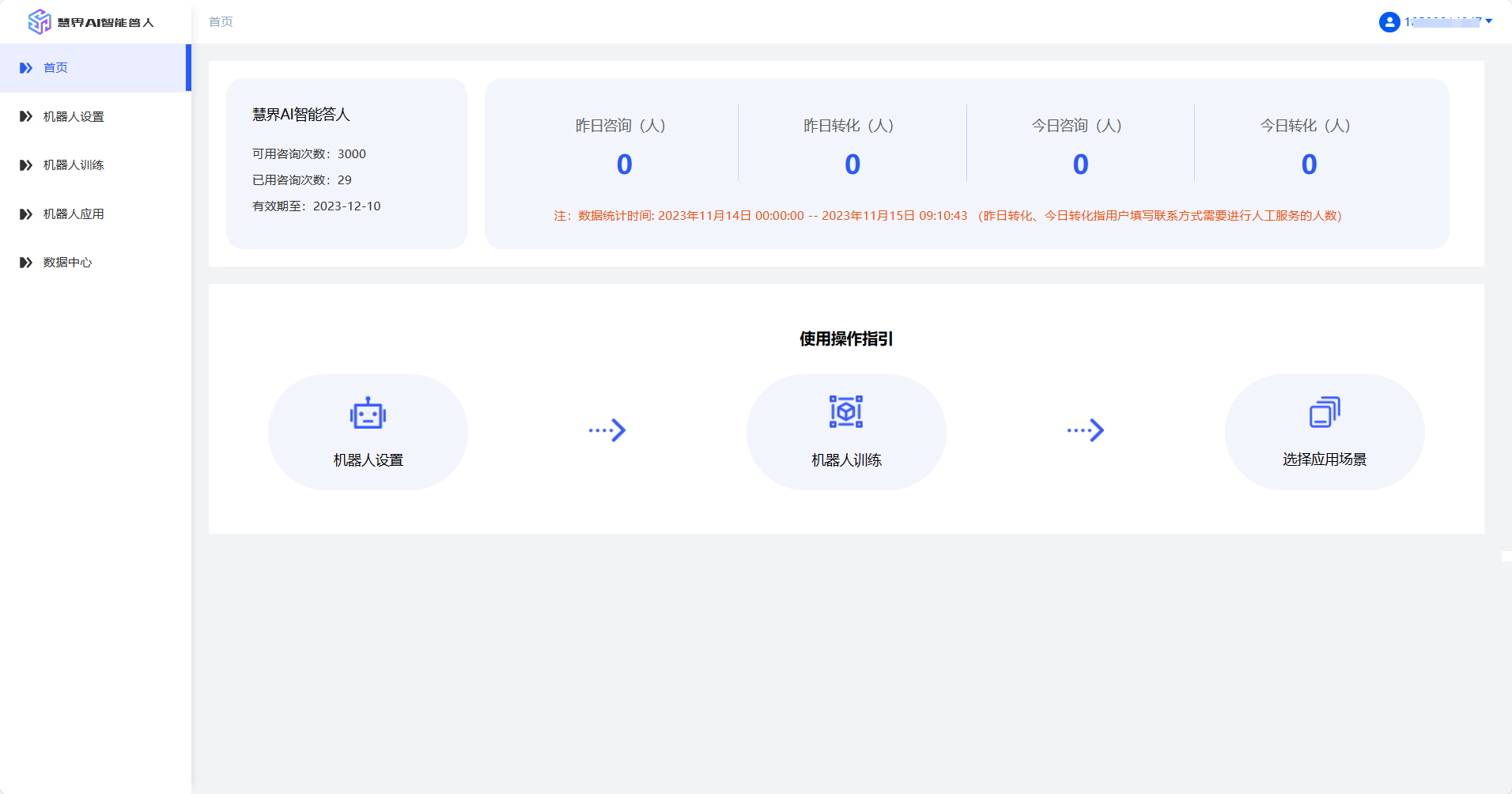Click the dotted arrow after the 机器人设置 step
This screenshot has height=794, width=1512.
[x=607, y=430]
